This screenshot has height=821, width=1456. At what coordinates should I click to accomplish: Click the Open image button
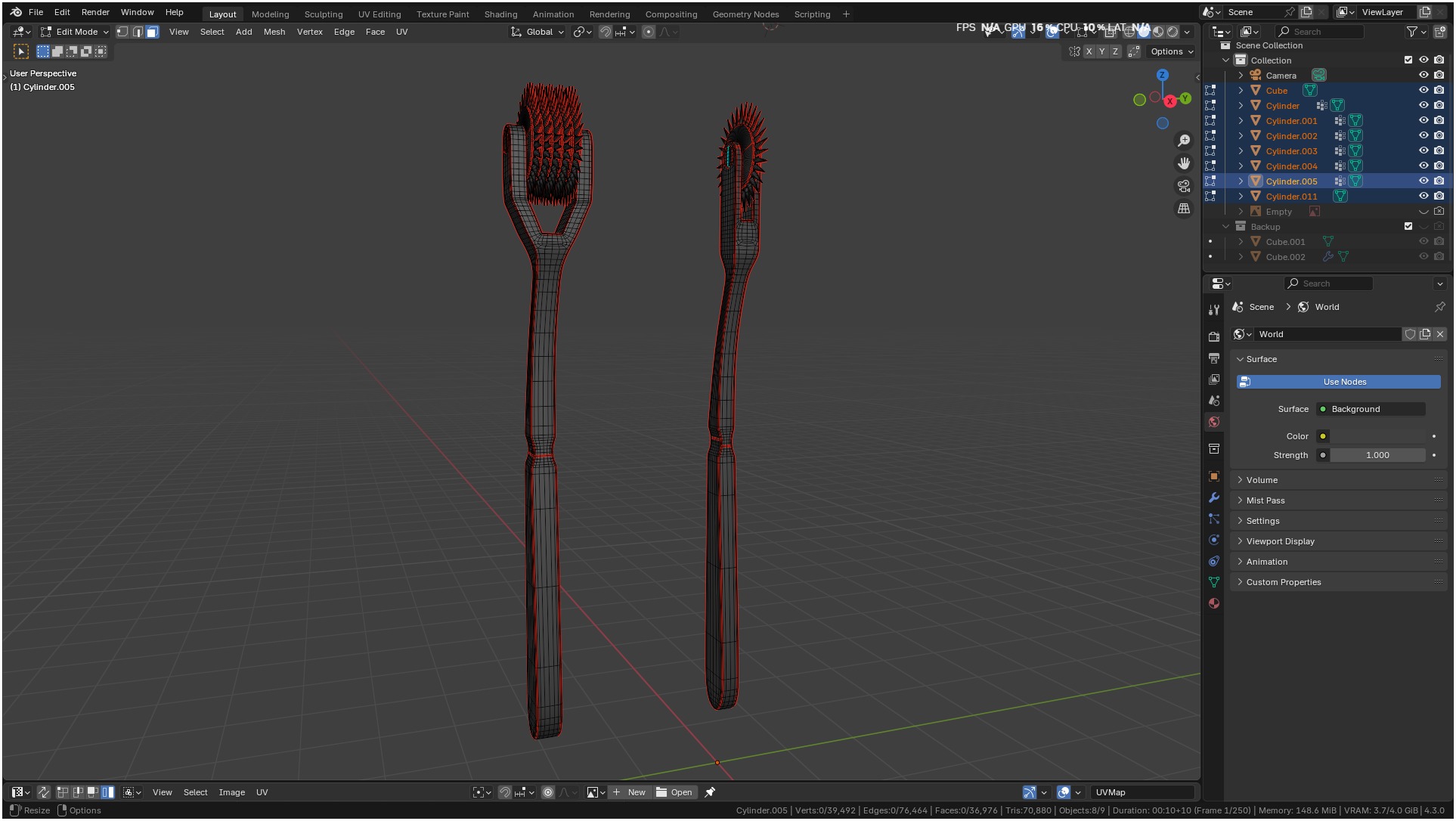tap(674, 792)
